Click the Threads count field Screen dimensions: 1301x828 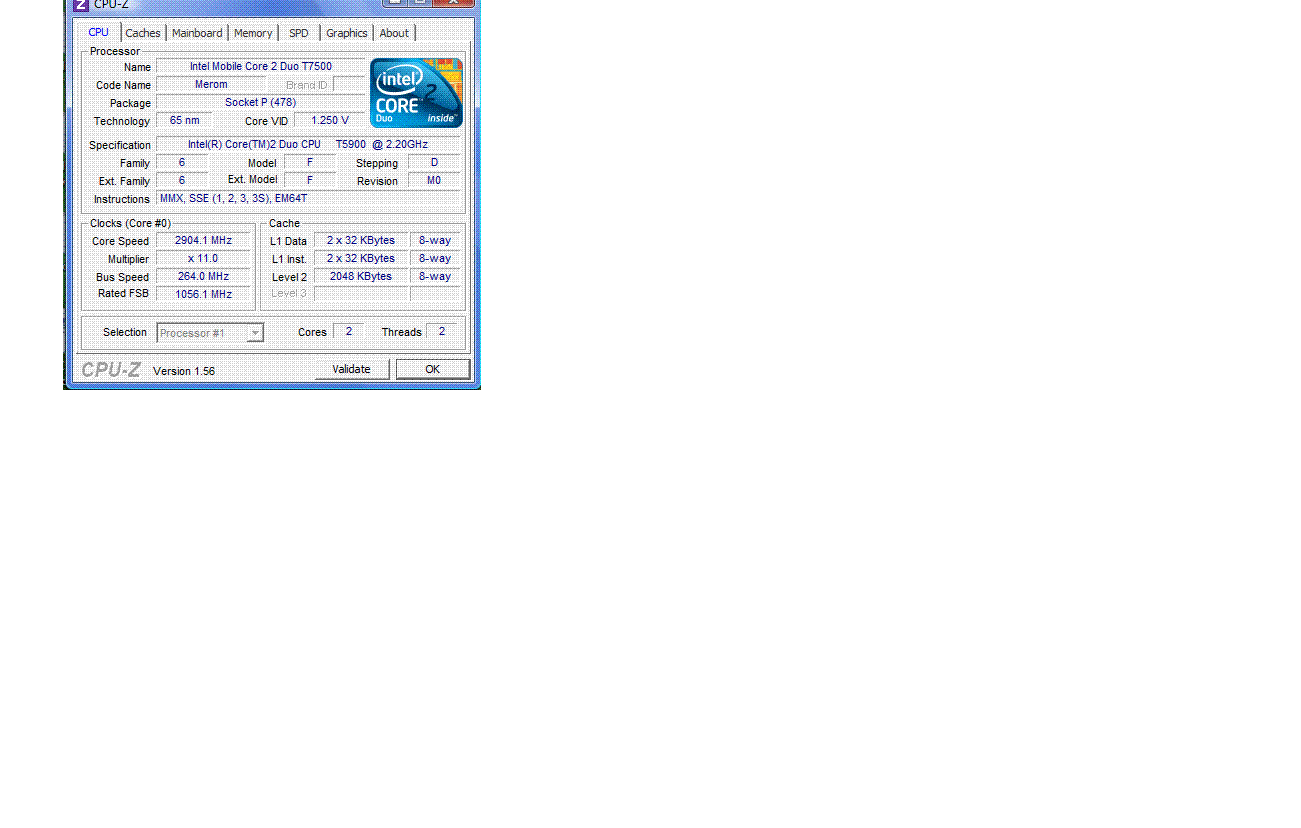pyautogui.click(x=442, y=332)
